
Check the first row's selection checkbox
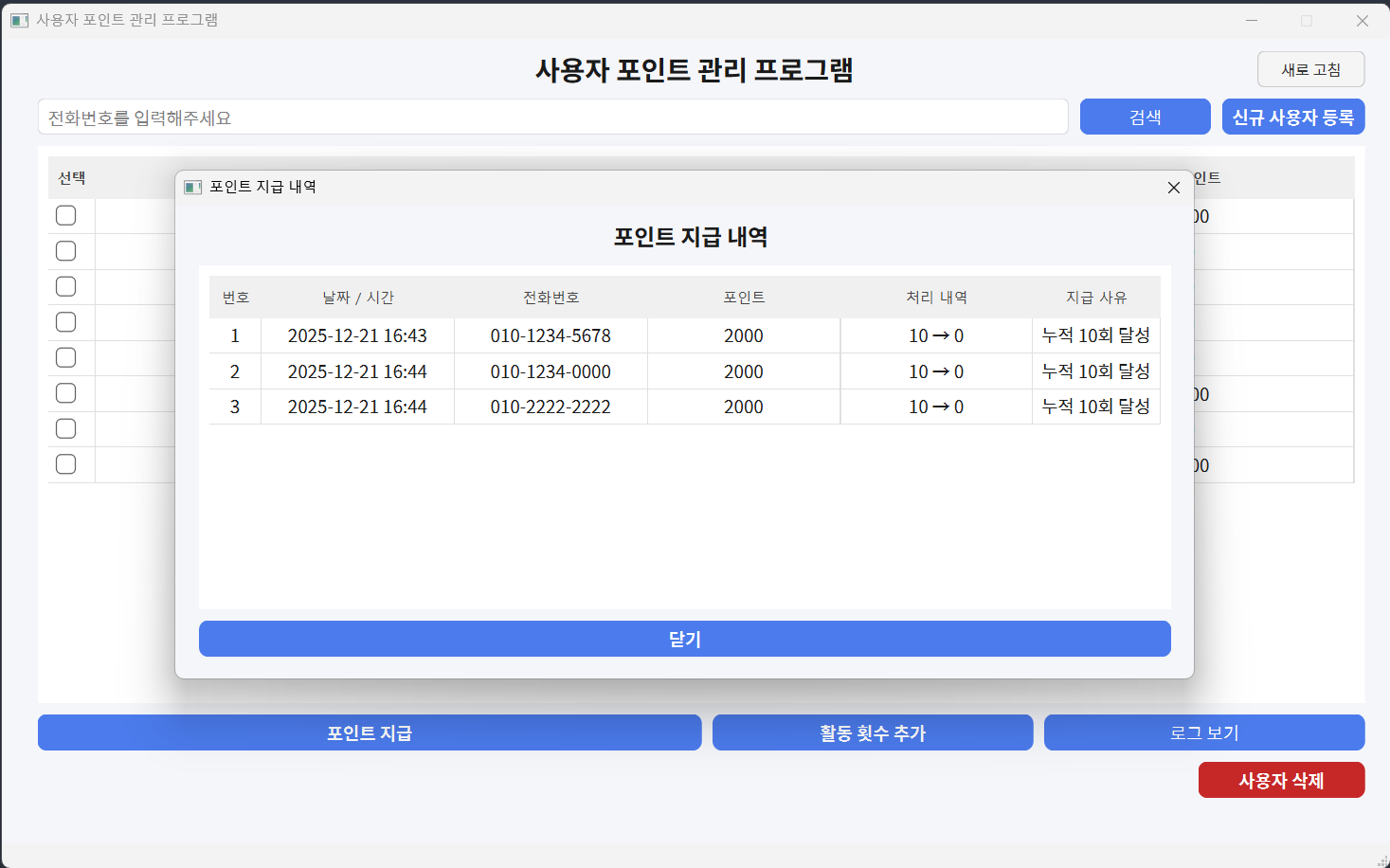point(66,215)
